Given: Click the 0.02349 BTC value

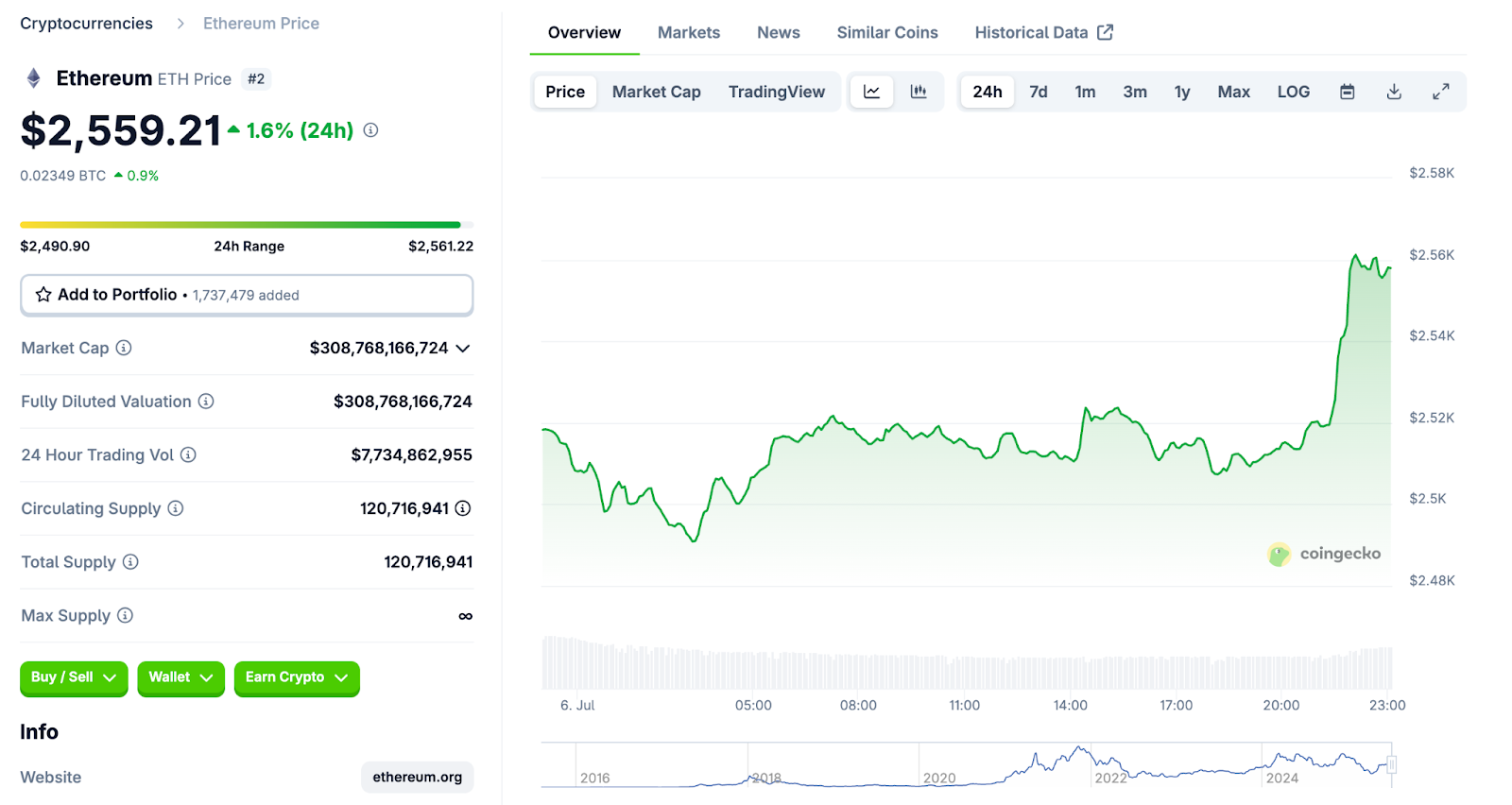Looking at the screenshot, I should (62, 176).
